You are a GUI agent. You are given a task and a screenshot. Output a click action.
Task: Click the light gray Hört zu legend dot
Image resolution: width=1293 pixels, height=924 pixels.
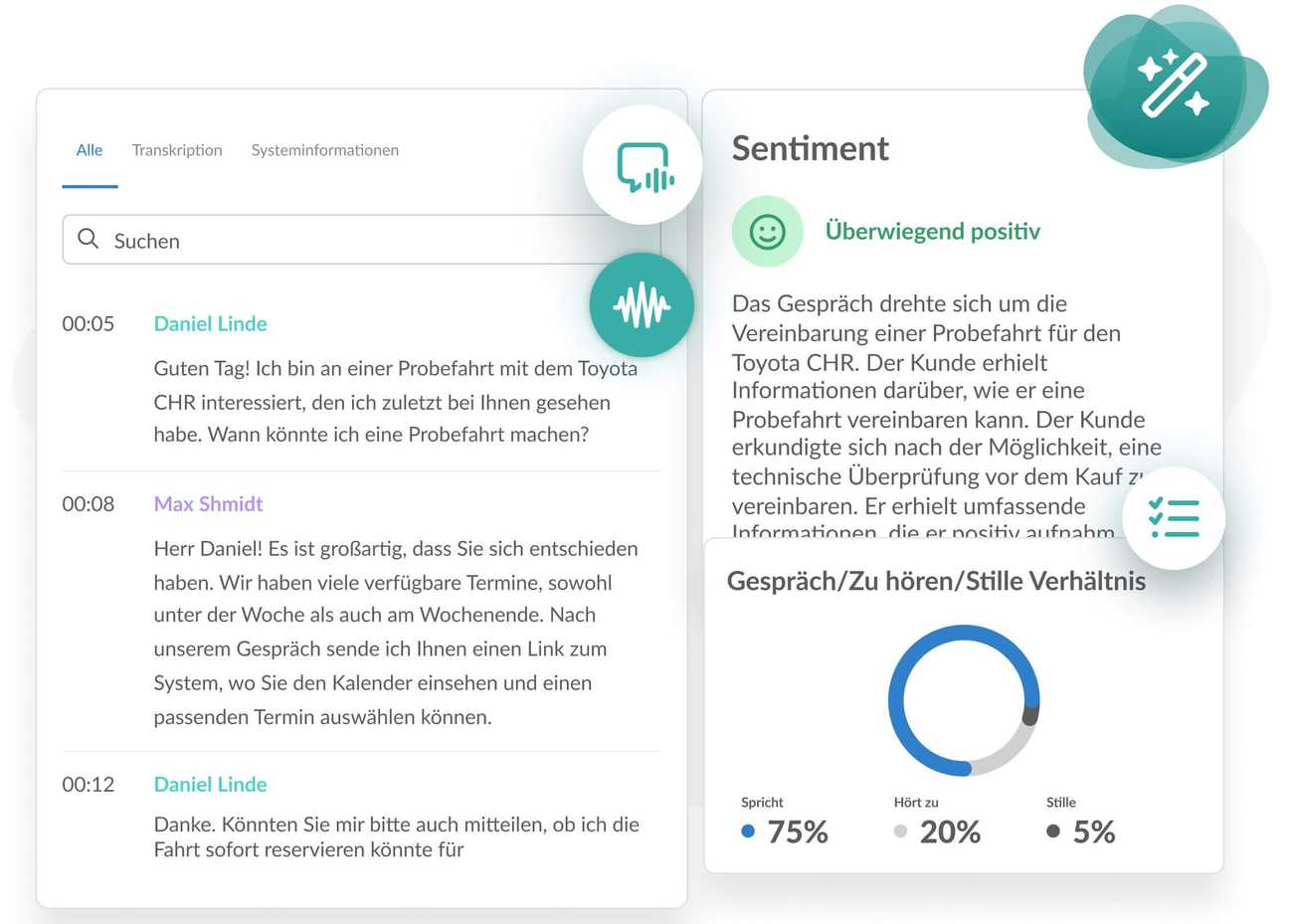click(900, 832)
